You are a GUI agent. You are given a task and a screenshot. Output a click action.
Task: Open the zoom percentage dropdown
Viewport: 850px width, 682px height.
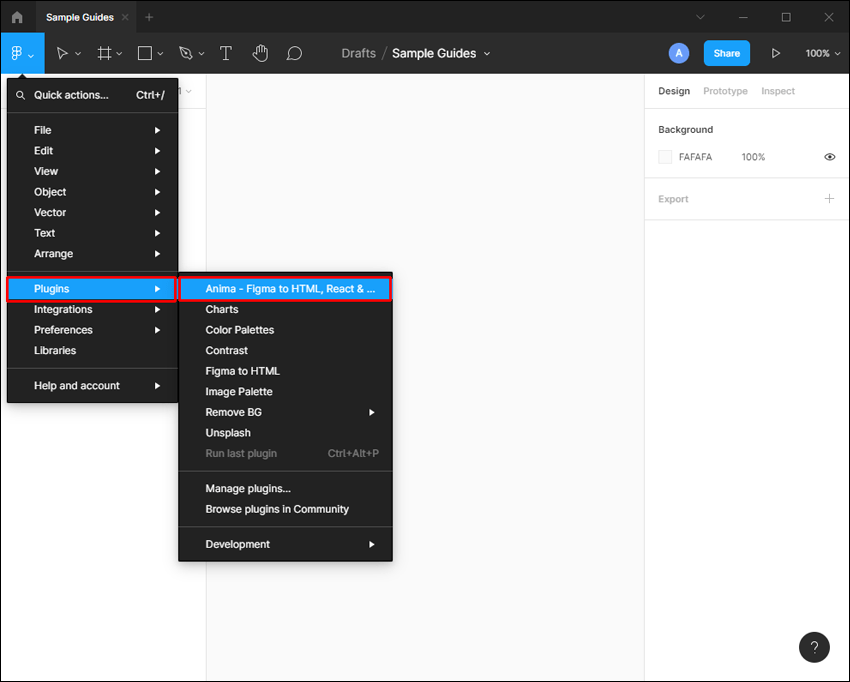tap(821, 53)
